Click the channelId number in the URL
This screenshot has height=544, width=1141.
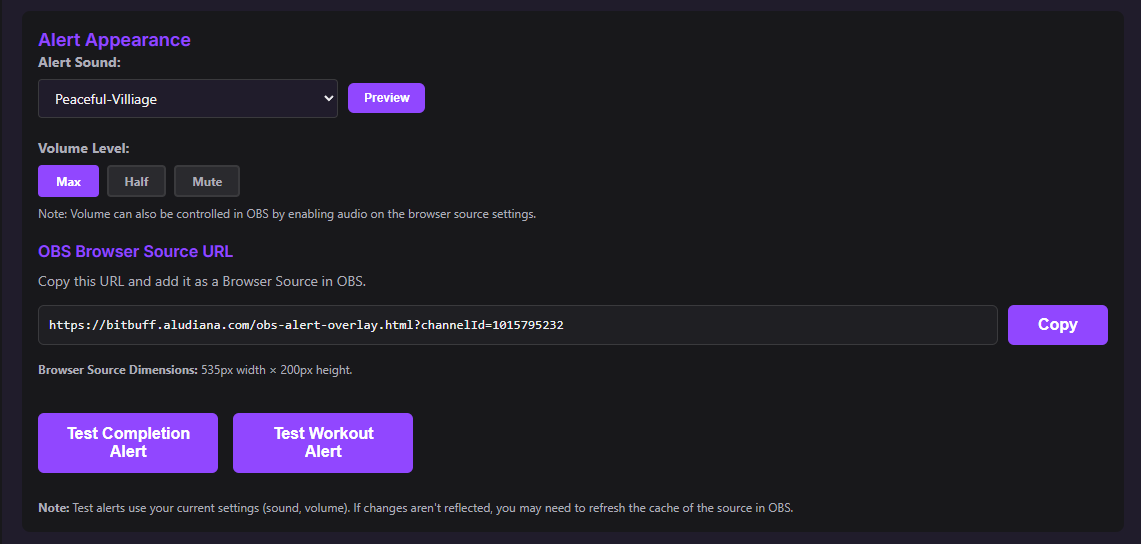(x=528, y=325)
